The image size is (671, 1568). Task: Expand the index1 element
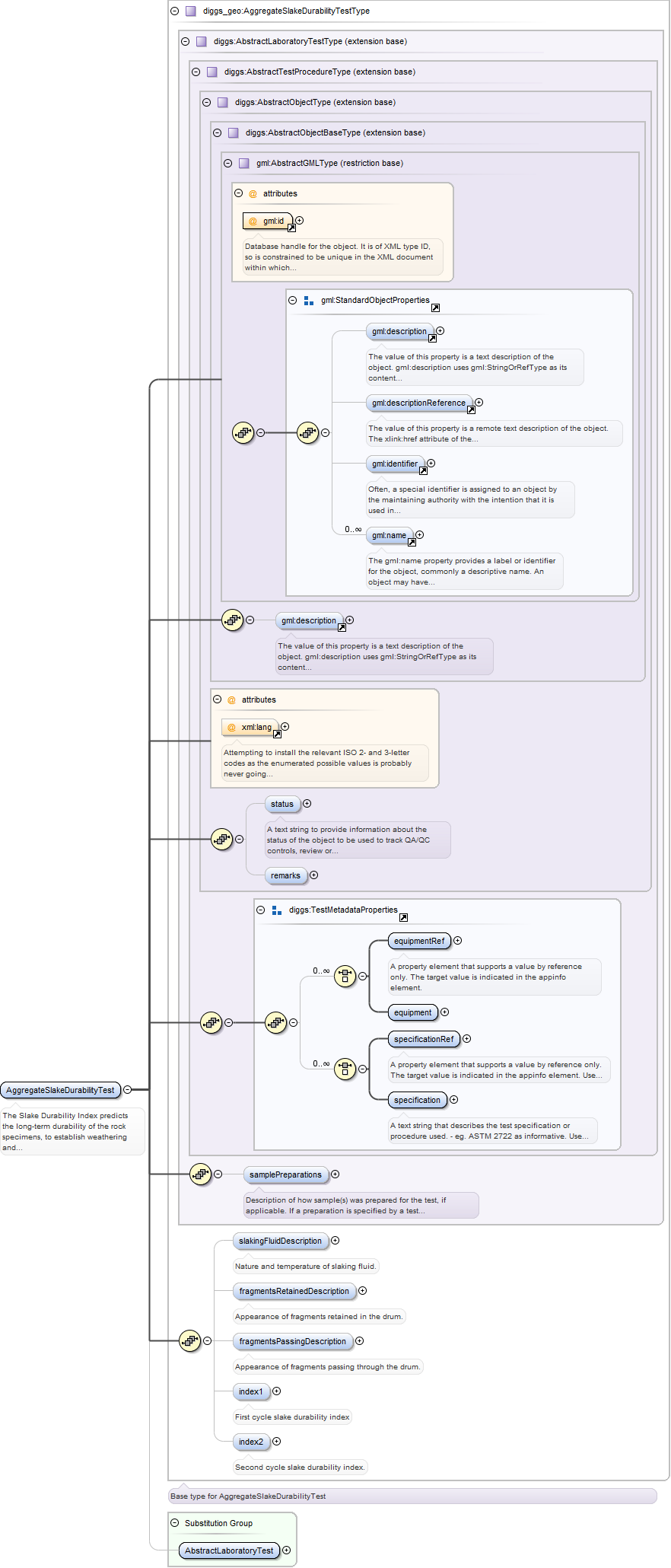(276, 1391)
